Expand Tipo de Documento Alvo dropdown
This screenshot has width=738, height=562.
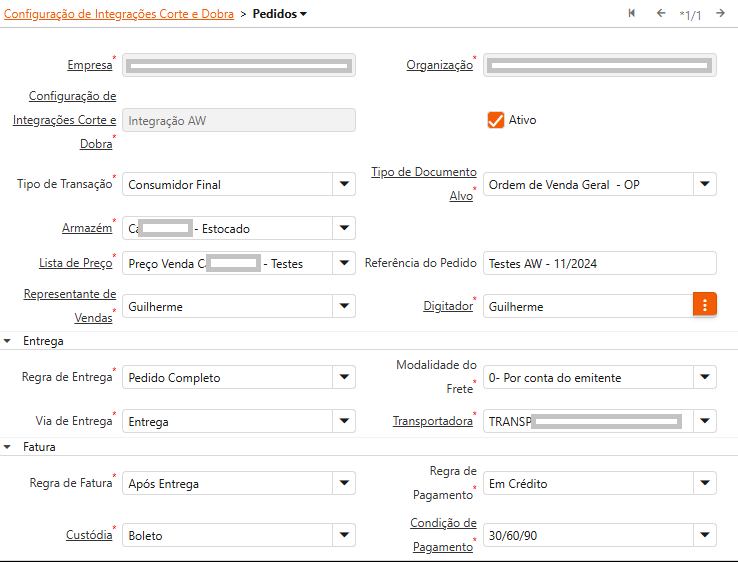click(705, 184)
